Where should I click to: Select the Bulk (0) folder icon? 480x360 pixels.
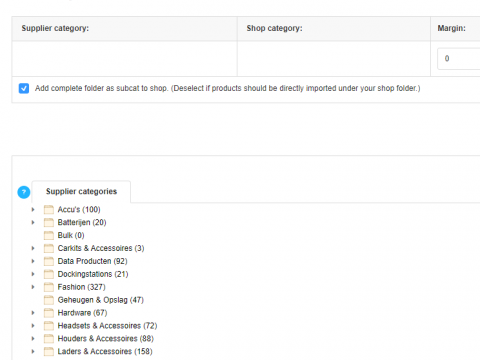click(x=49, y=235)
